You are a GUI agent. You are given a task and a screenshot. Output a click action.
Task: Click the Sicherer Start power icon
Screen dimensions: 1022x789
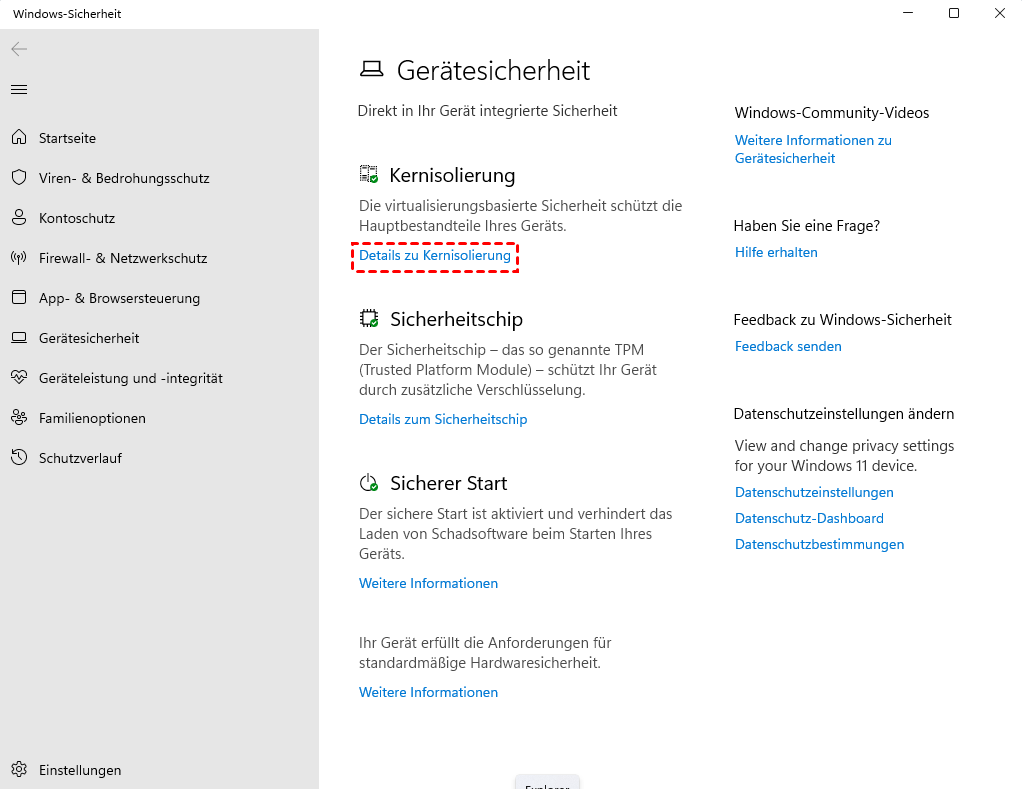click(369, 483)
